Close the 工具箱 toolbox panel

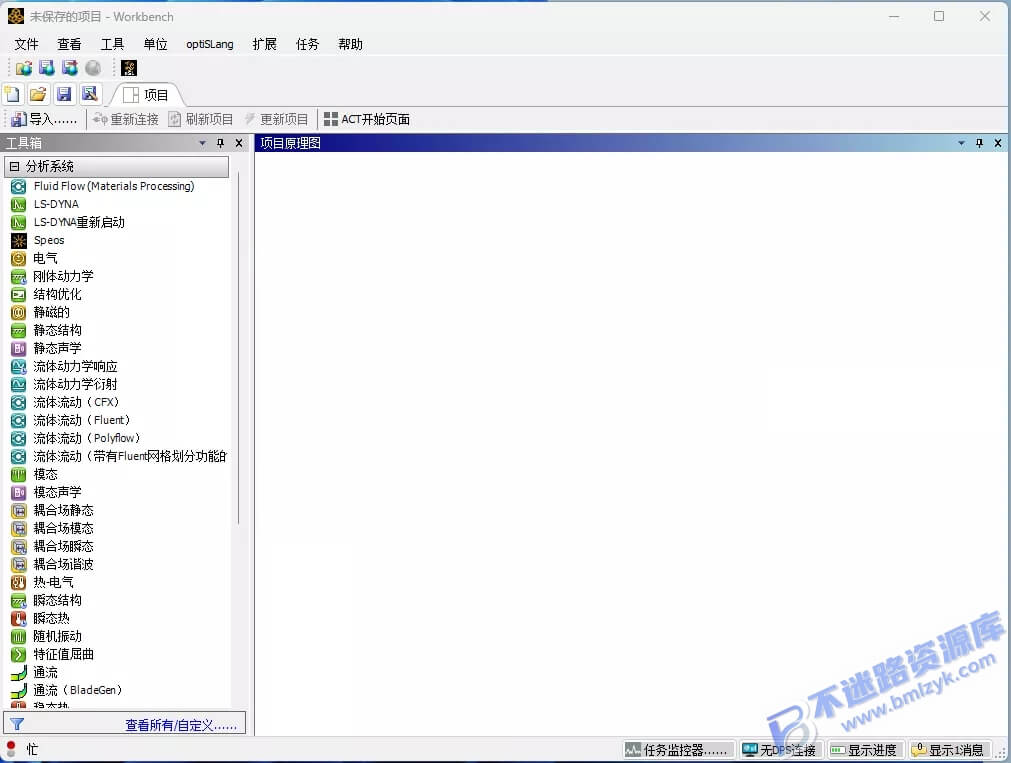coord(239,143)
